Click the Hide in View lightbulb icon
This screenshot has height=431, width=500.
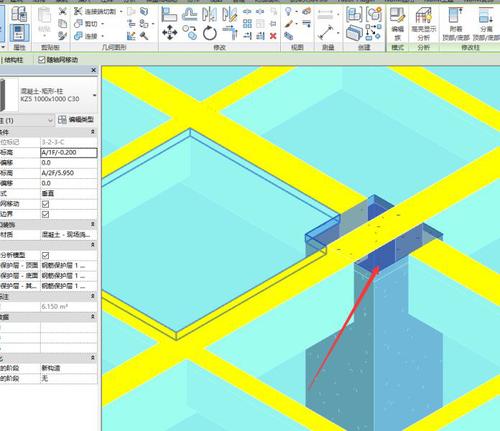[x=288, y=12]
